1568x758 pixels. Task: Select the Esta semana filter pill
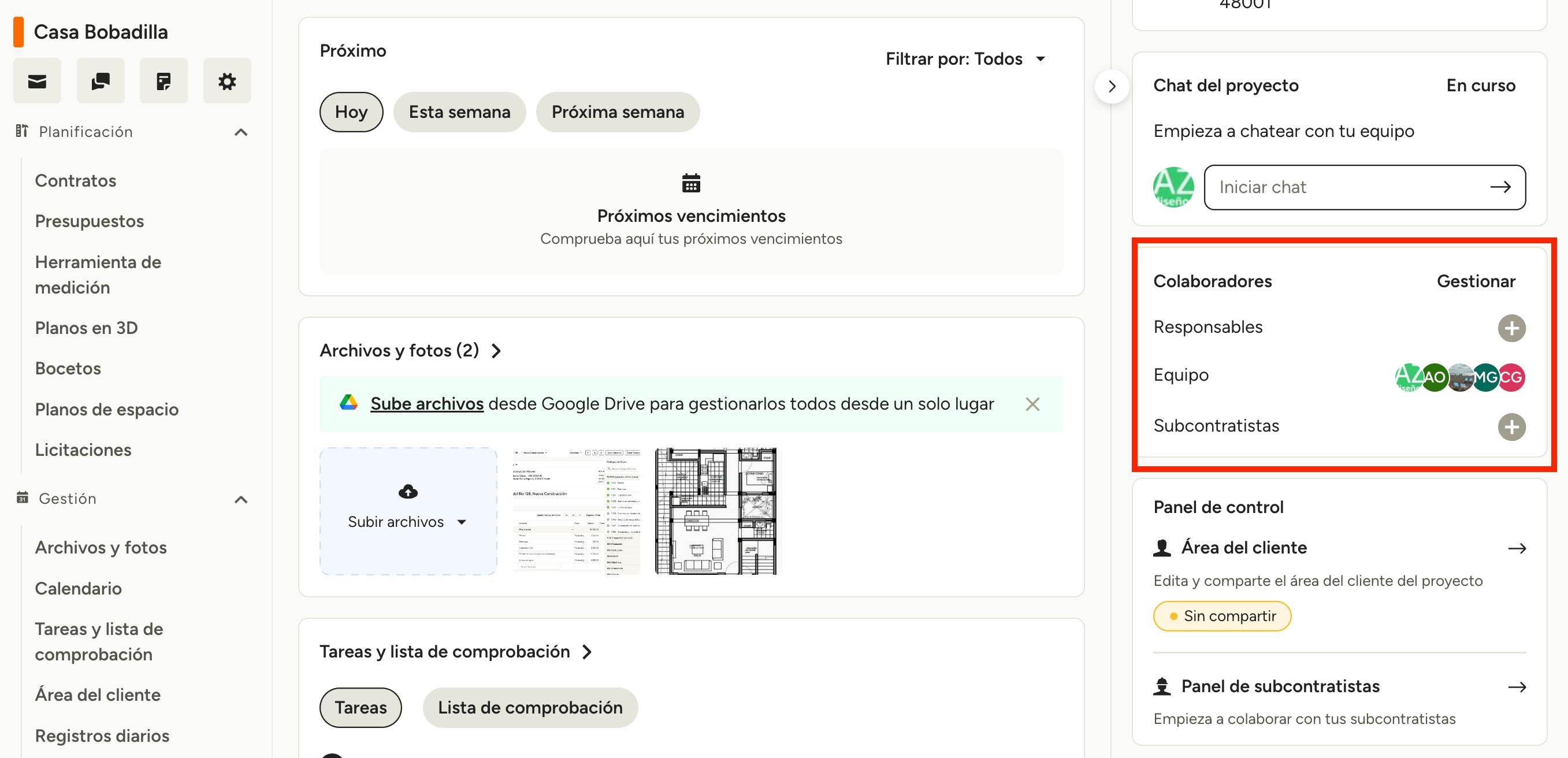459,112
